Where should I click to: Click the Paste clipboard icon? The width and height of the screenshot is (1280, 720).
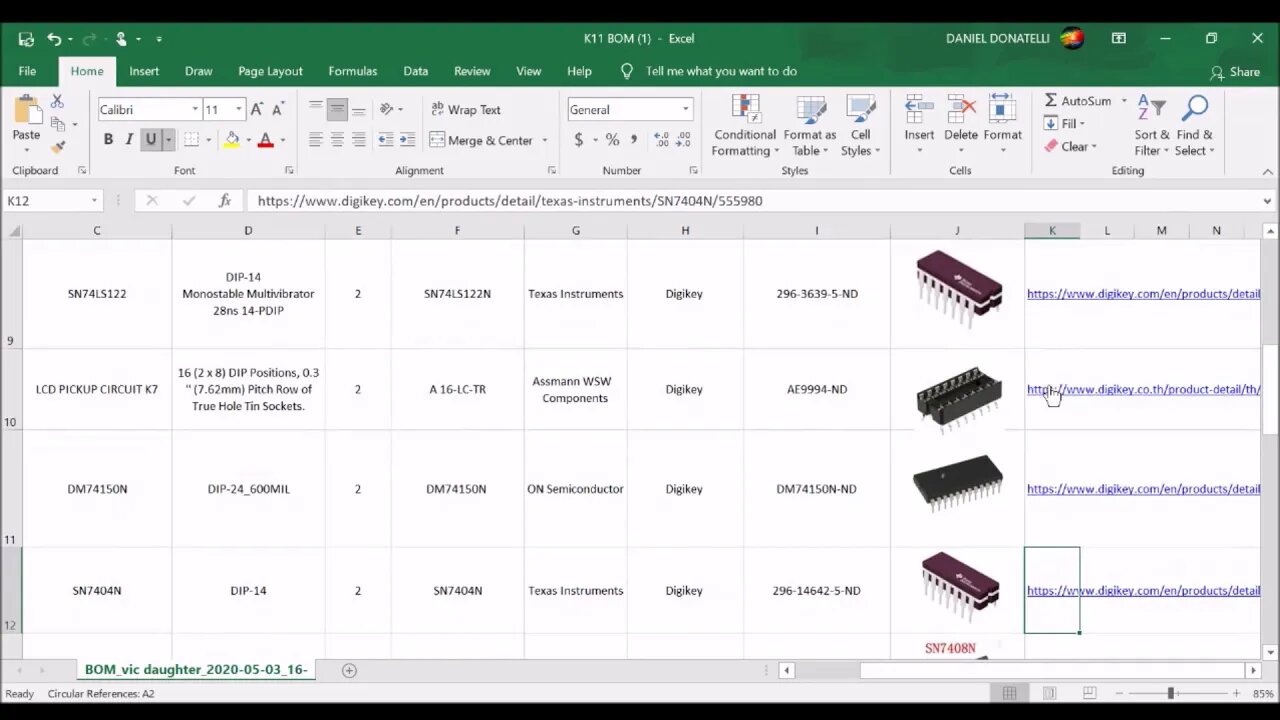tap(27, 110)
